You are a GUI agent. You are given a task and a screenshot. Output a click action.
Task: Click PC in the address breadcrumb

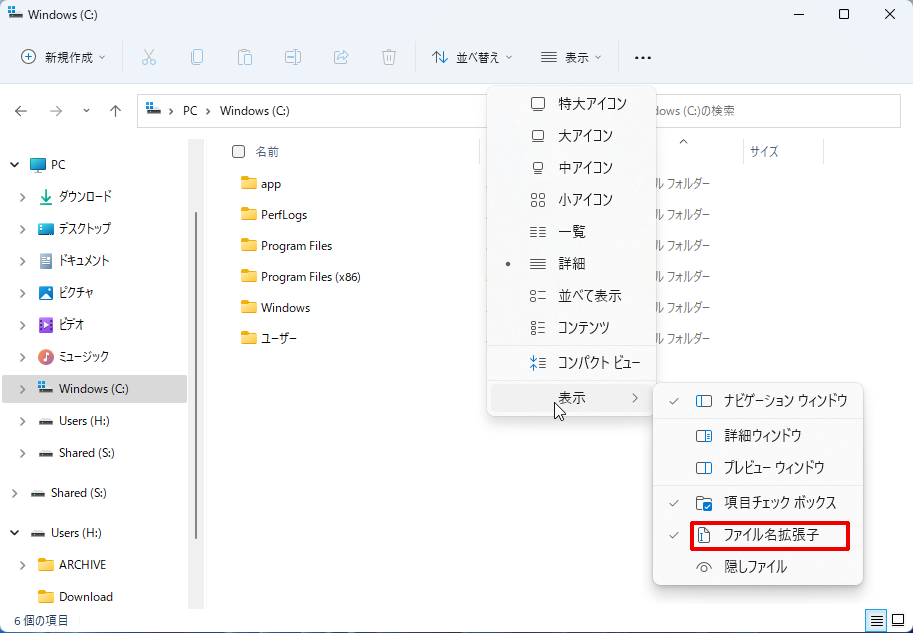190,111
